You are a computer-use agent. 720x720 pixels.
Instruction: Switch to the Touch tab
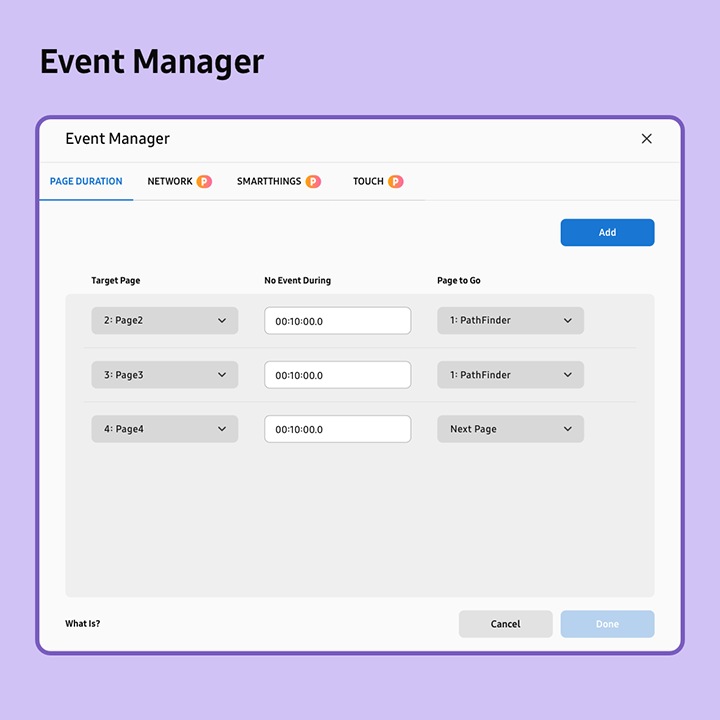pyautogui.click(x=368, y=182)
